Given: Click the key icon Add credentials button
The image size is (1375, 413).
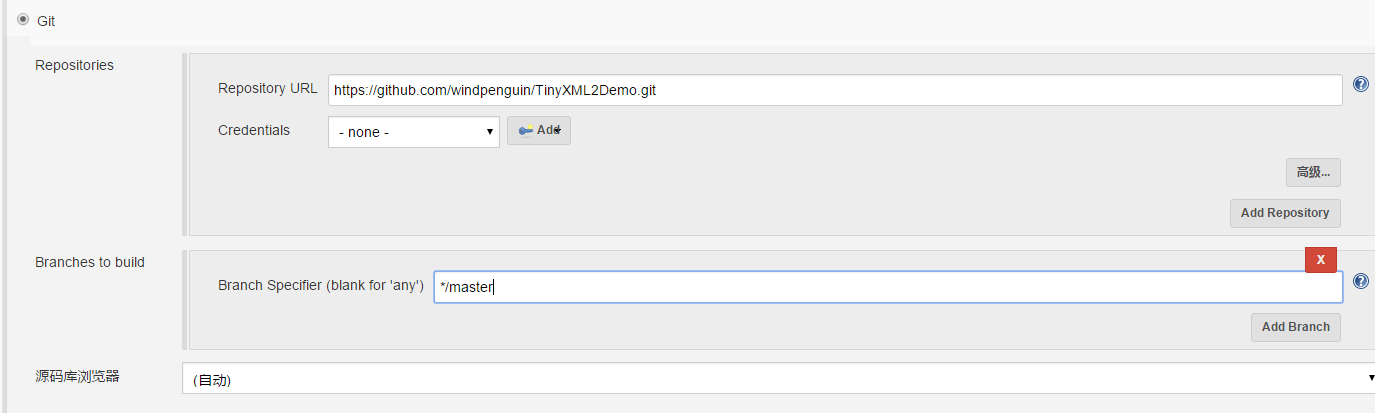Looking at the screenshot, I should [x=539, y=131].
